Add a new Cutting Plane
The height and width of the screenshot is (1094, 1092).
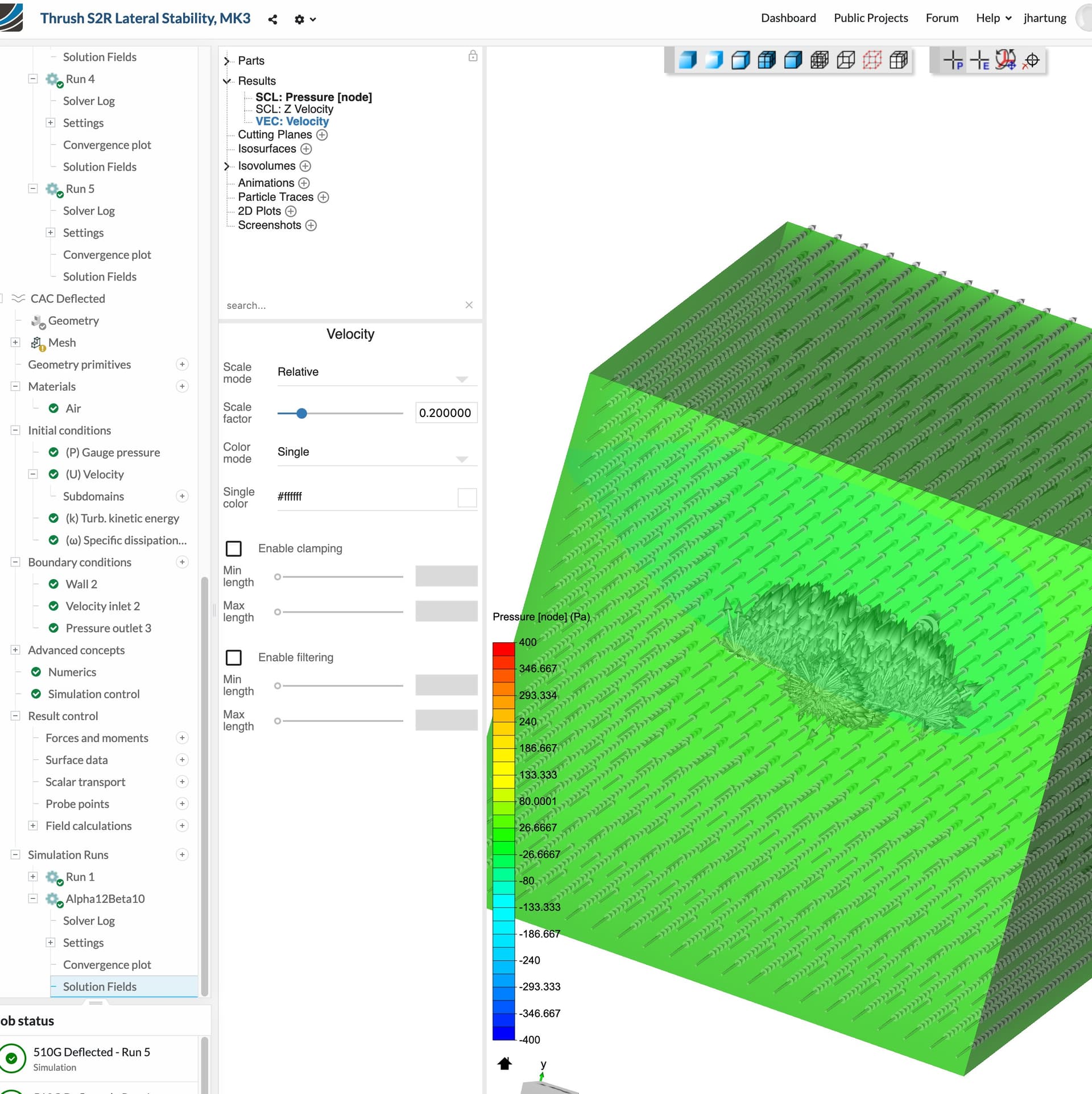click(322, 135)
